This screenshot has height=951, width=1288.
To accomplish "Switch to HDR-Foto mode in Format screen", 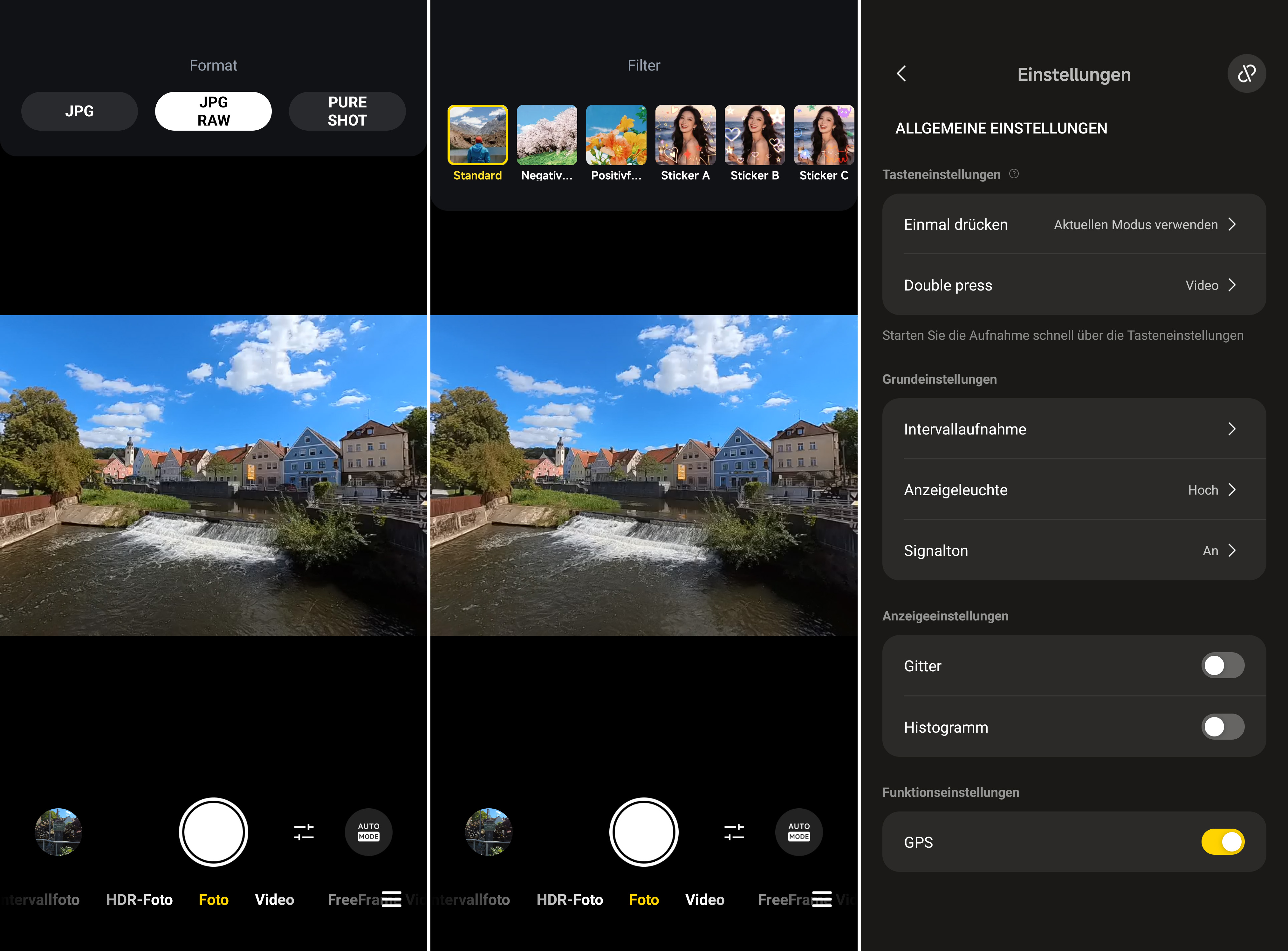I will click(139, 899).
